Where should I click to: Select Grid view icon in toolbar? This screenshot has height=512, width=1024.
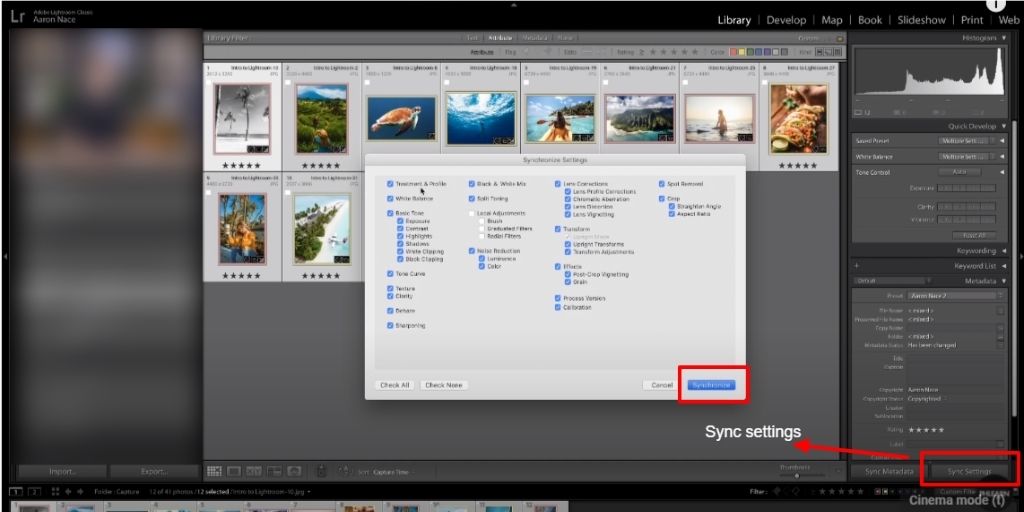[214, 471]
